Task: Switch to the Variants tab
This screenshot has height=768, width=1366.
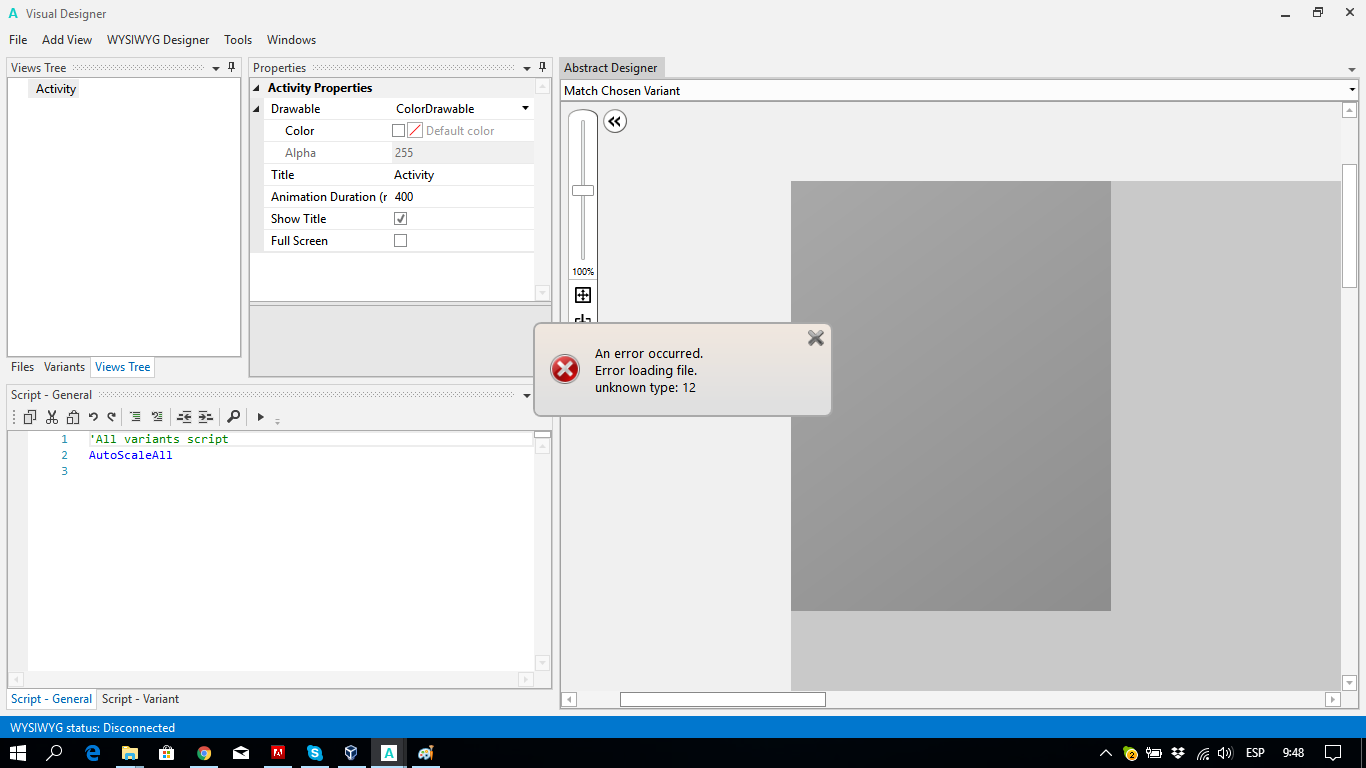Action: 64,367
